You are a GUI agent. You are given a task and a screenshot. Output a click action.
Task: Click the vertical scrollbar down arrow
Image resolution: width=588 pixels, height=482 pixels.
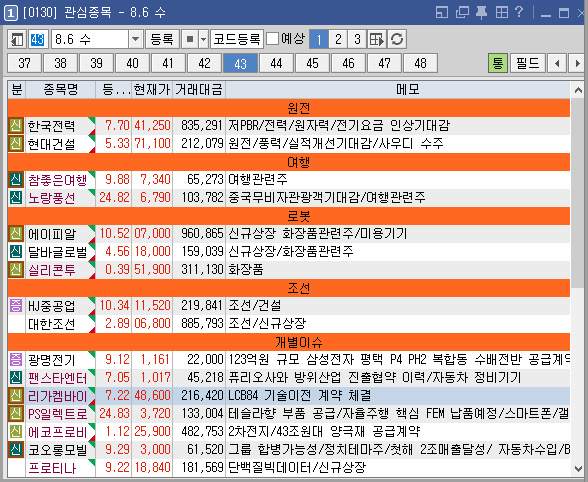pos(578,468)
